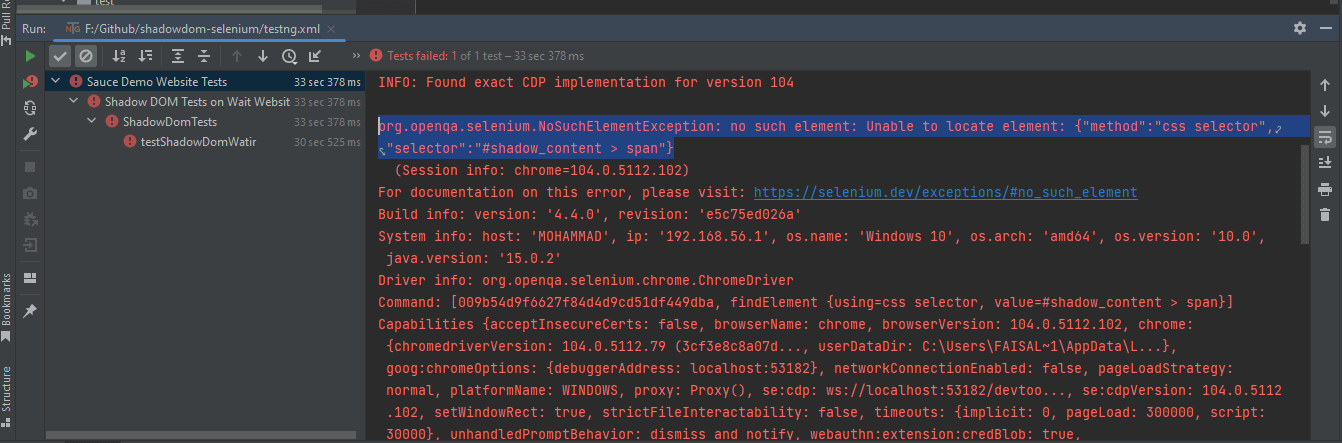Click Expand All in test toolbar
1342x443 pixels.
(x=178, y=56)
